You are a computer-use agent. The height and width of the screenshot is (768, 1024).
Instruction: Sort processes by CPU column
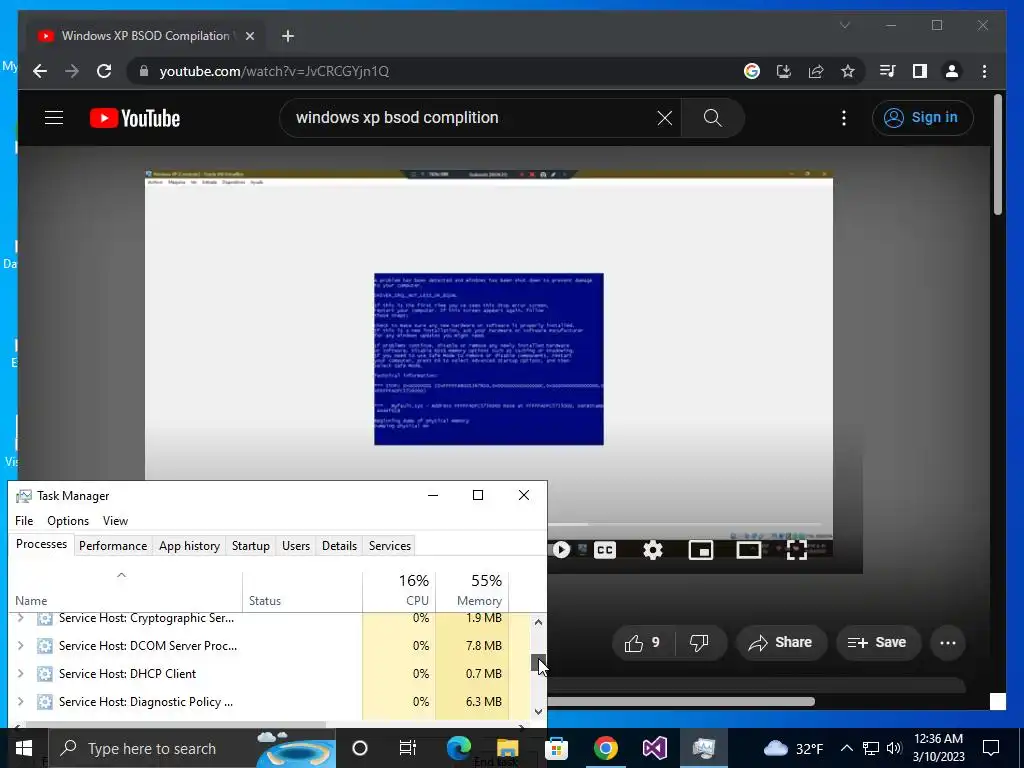399,591
